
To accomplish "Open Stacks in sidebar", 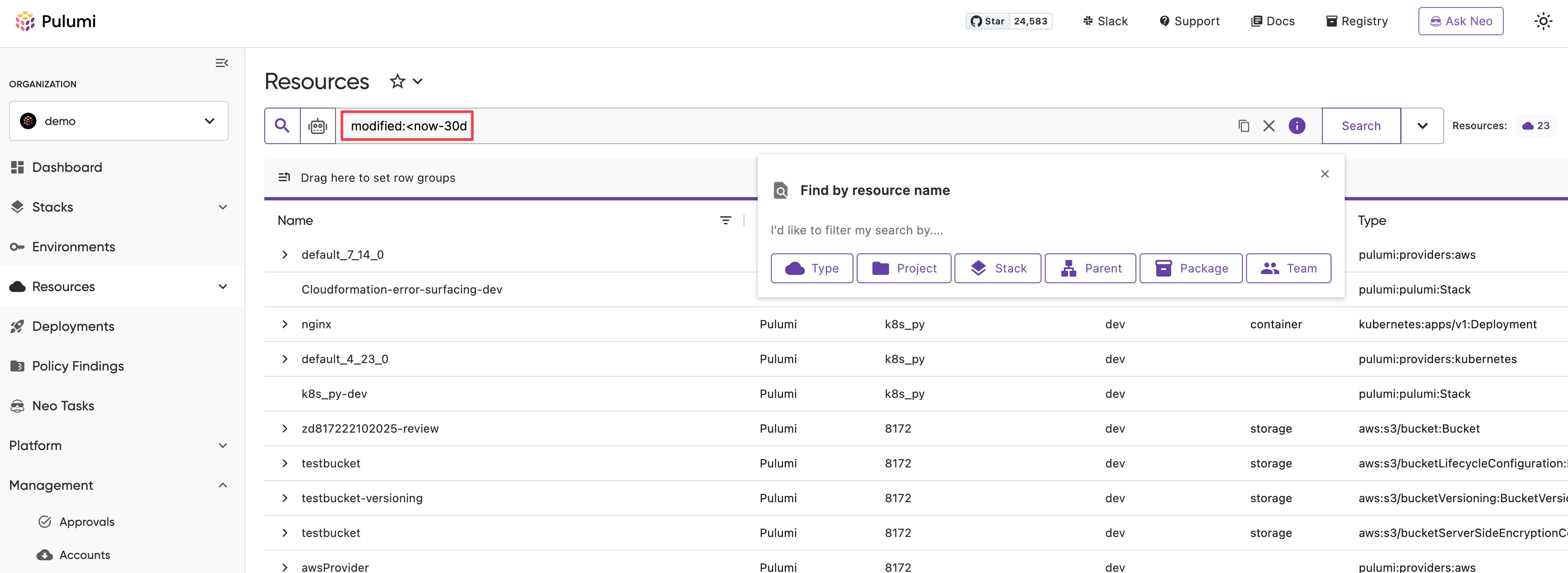I will tap(52, 207).
